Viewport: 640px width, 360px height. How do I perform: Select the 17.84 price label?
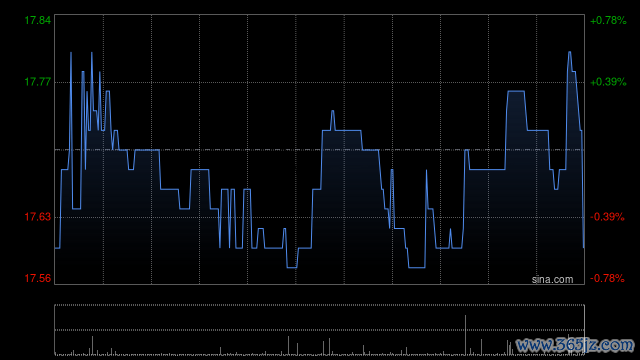coord(38,20)
